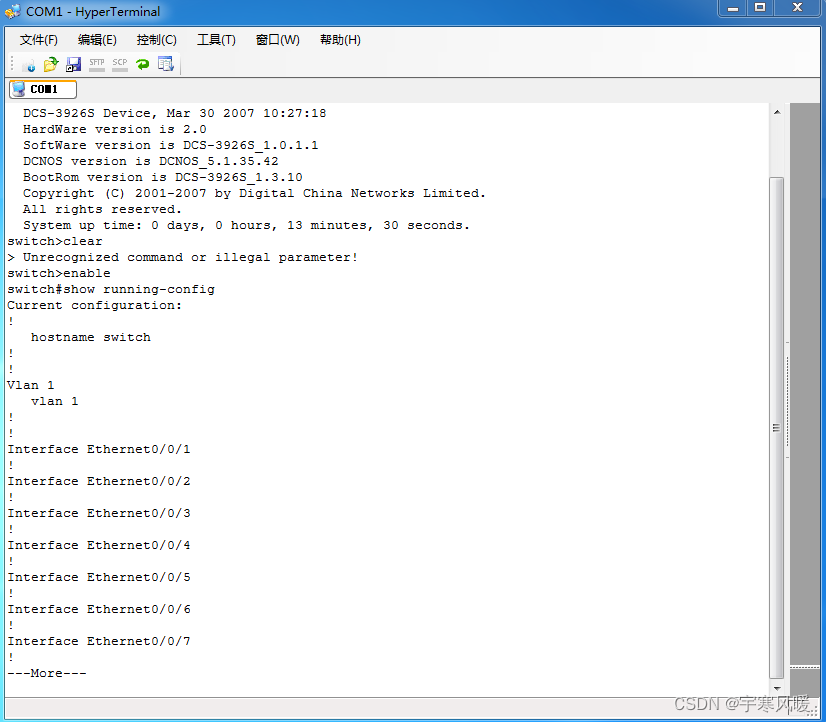Click the Copyright Digital China Networks line
Screen dimensions: 826x722
254,194
